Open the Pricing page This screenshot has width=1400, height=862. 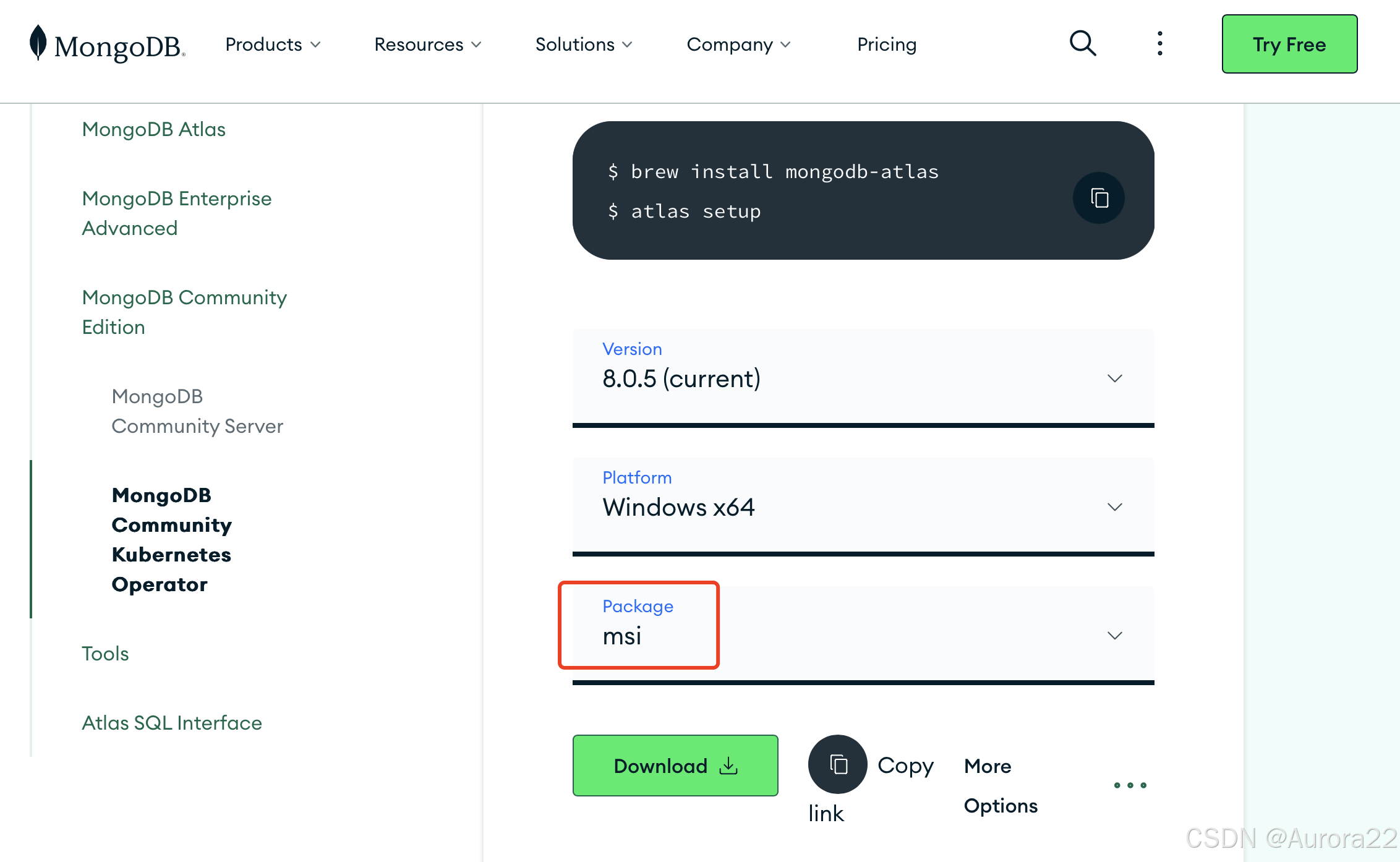click(887, 45)
